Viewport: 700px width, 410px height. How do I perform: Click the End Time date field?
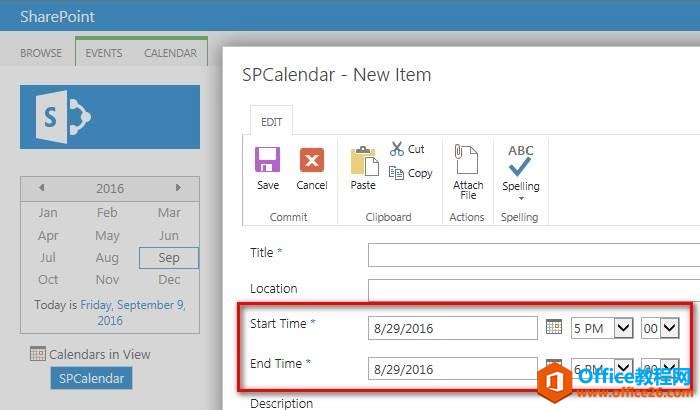click(453, 368)
